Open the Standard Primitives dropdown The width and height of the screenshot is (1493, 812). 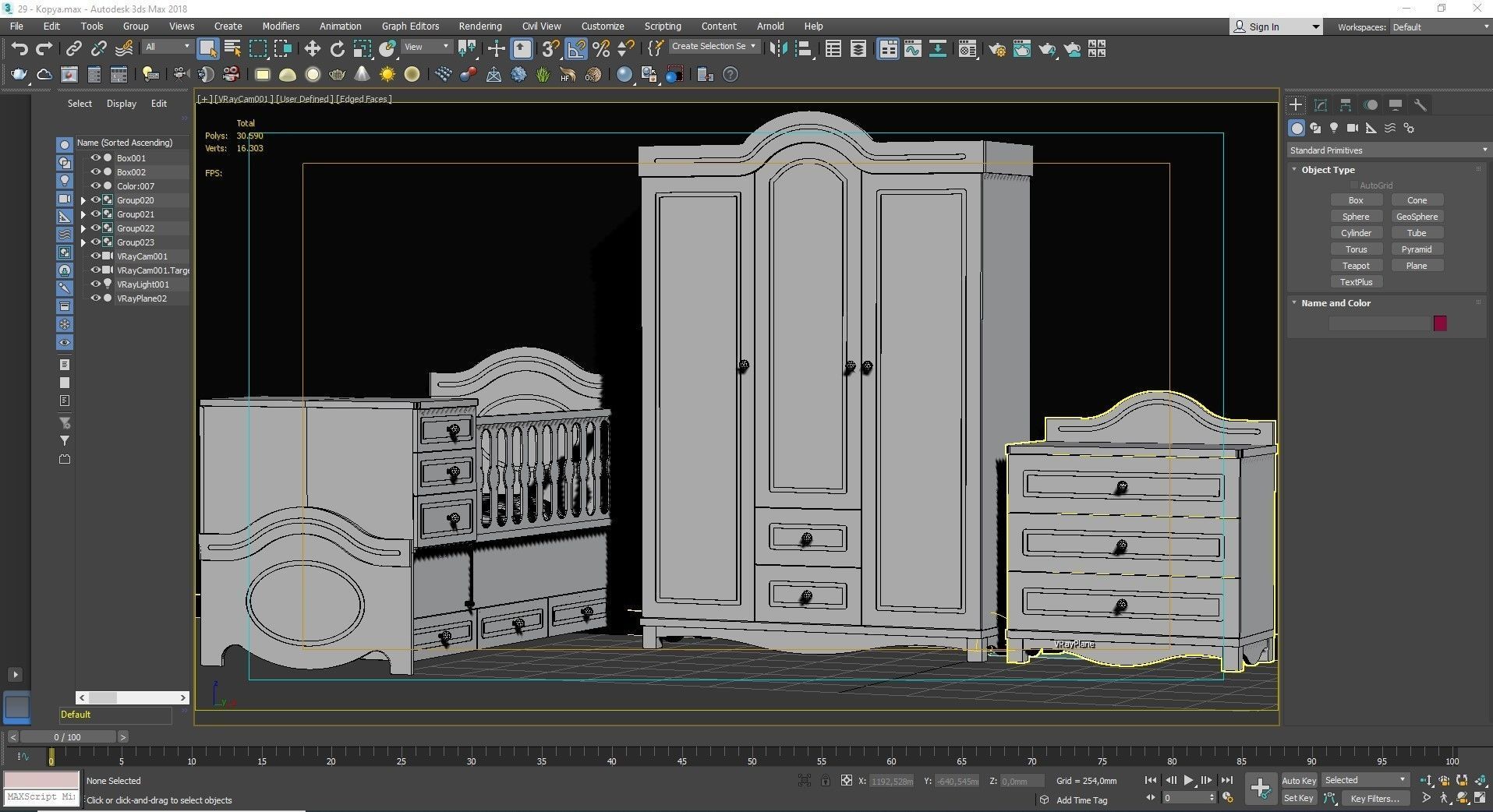click(x=1388, y=150)
